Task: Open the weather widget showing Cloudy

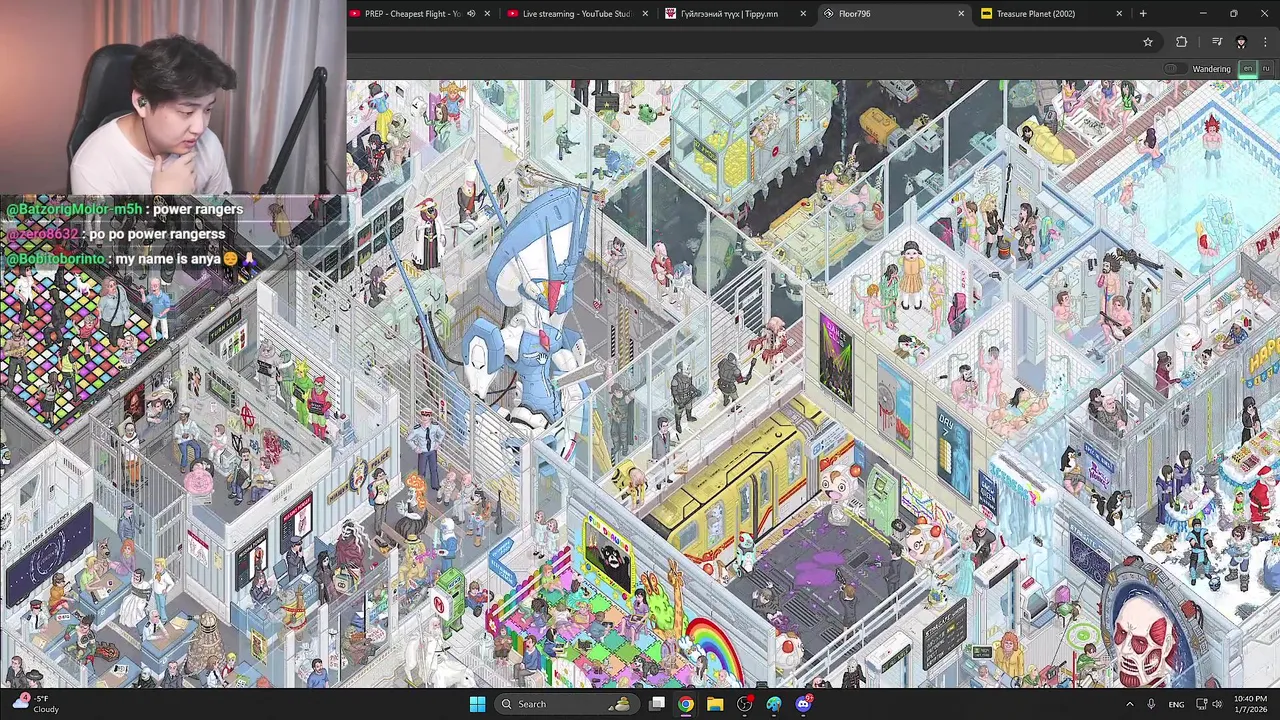Action: point(36,704)
